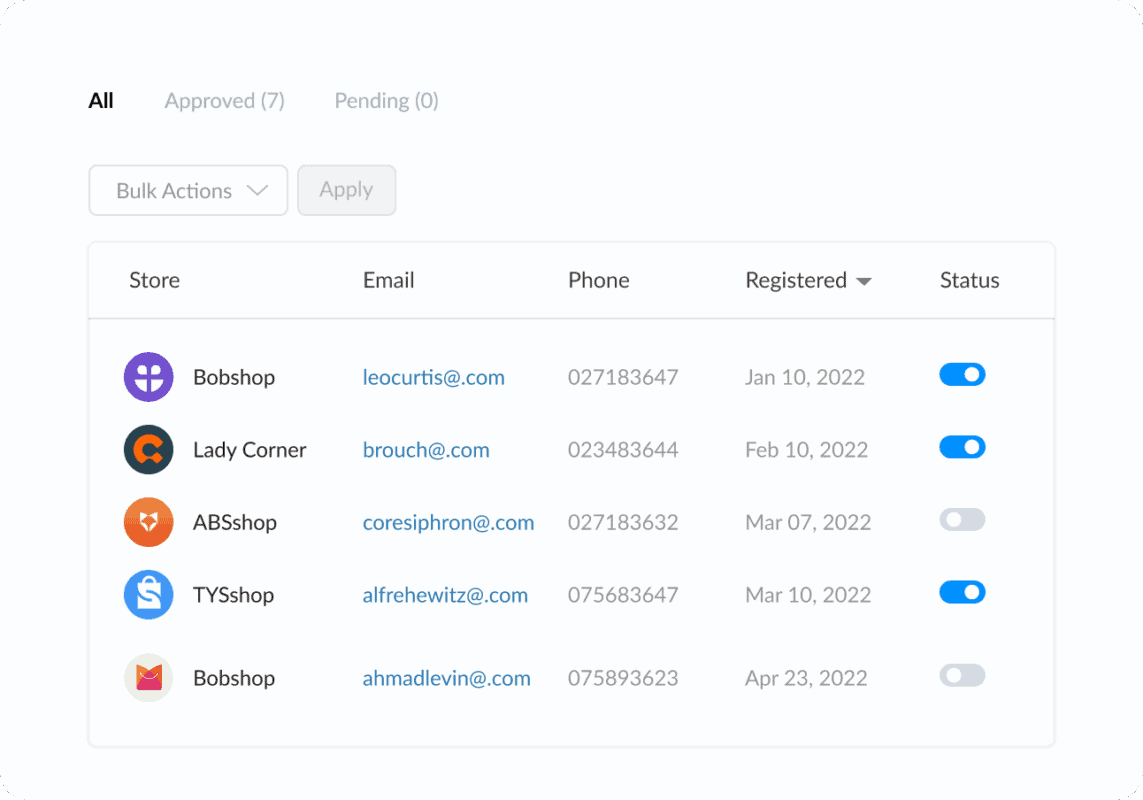The height and width of the screenshot is (800, 1143).
Task: Click the alfrehewitz@.com email link
Action: tap(445, 596)
